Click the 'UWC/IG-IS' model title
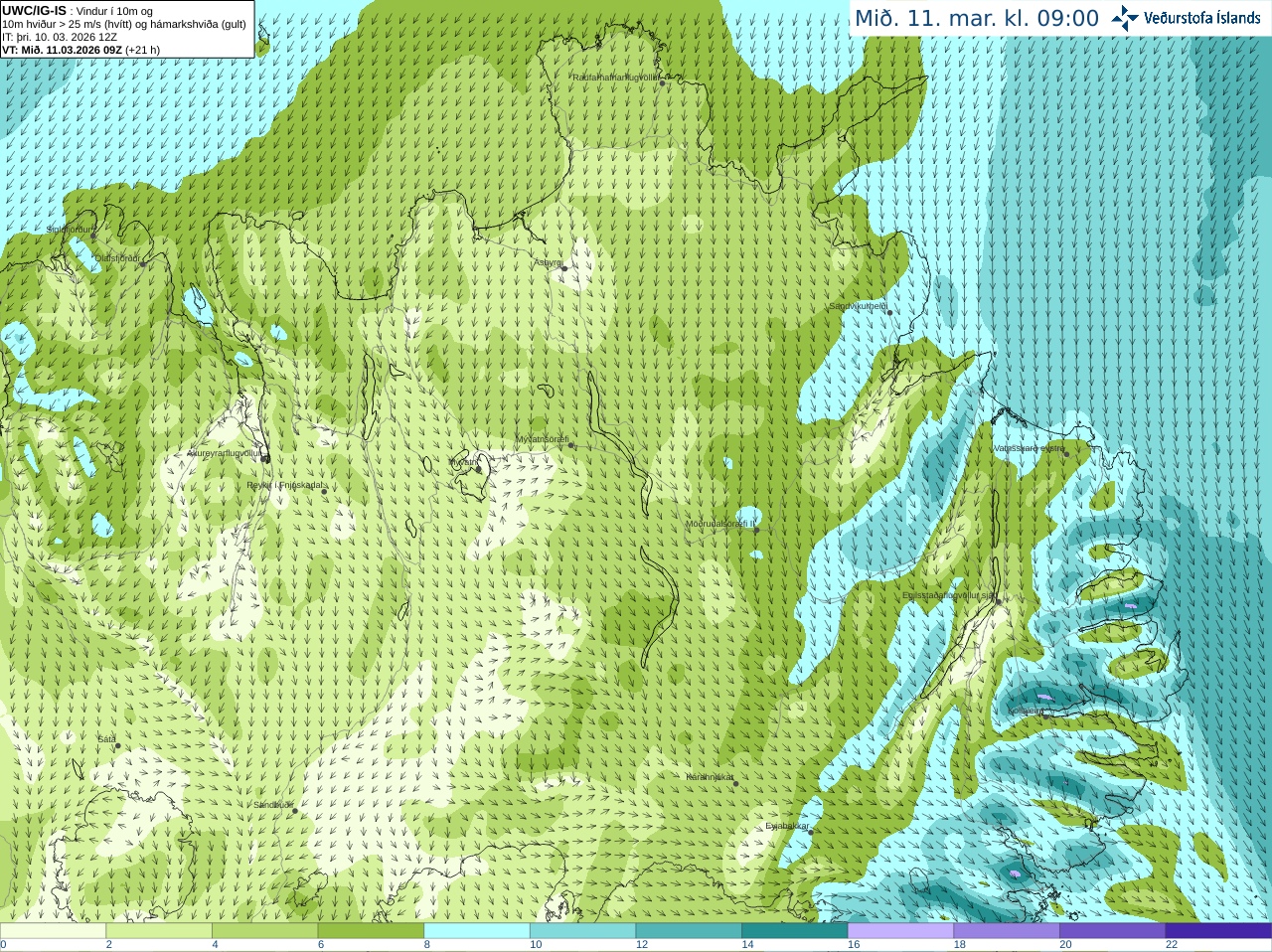1272x952 pixels. [x=34, y=10]
